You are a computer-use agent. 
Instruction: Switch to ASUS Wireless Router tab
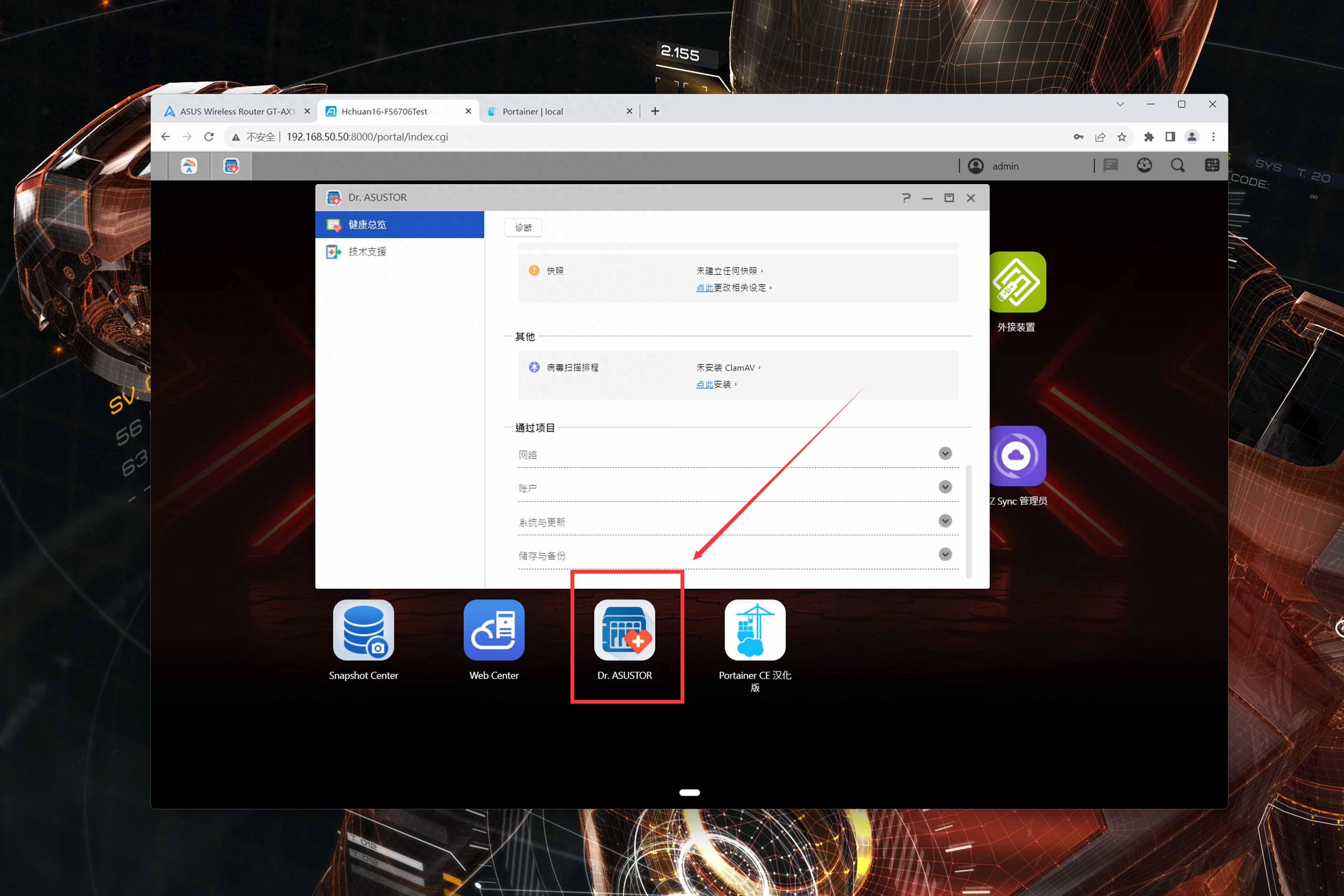point(237,111)
